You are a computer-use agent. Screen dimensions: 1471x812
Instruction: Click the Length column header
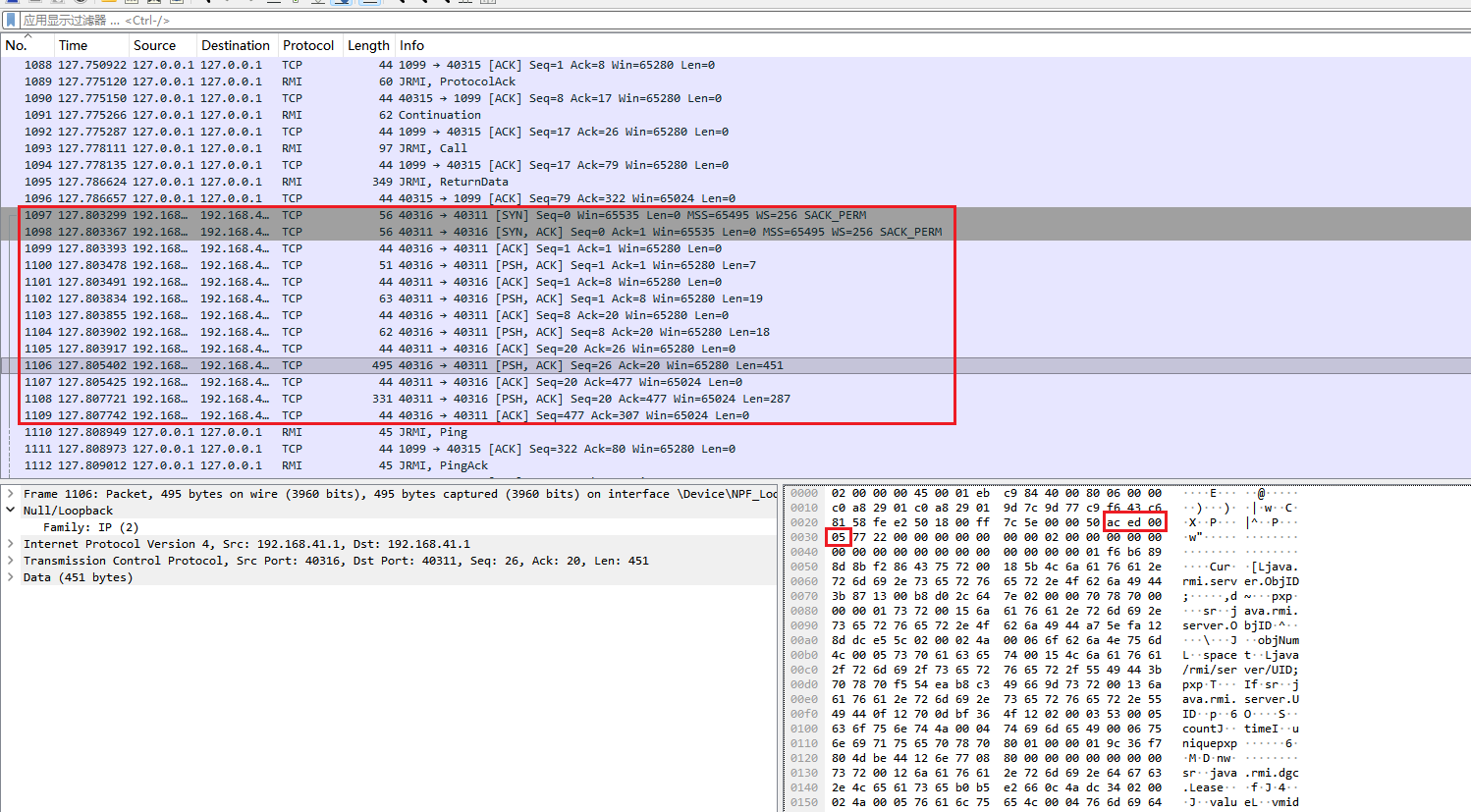point(368,45)
